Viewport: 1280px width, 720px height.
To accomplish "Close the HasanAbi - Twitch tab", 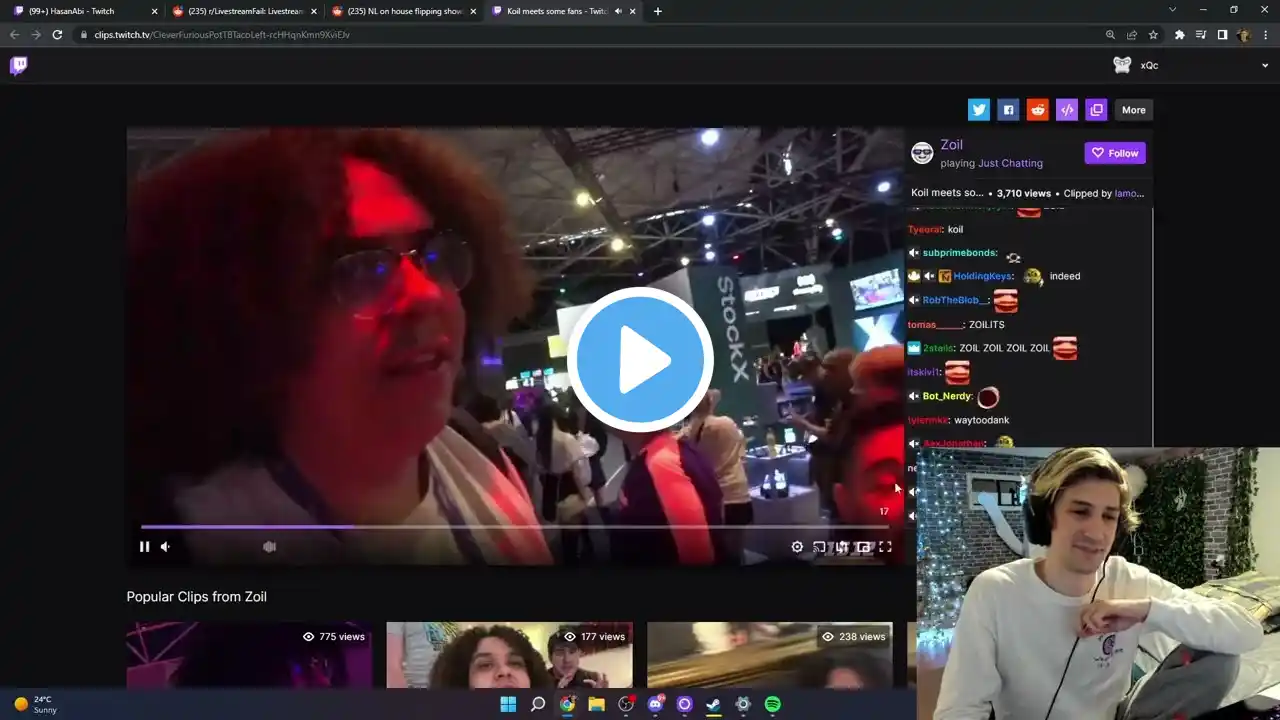I will [154, 11].
